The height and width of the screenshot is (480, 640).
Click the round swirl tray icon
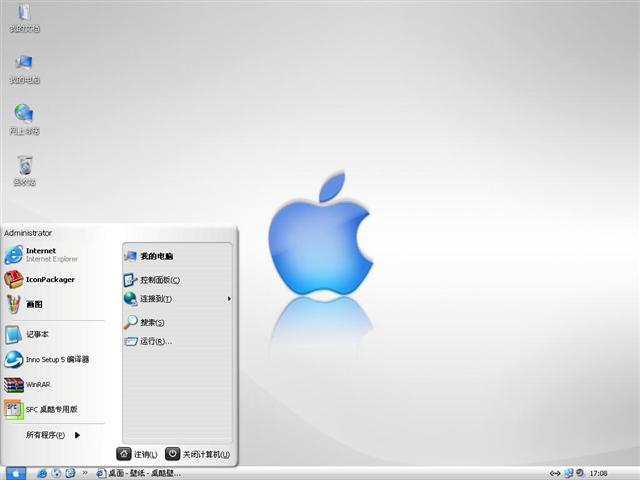click(580, 473)
